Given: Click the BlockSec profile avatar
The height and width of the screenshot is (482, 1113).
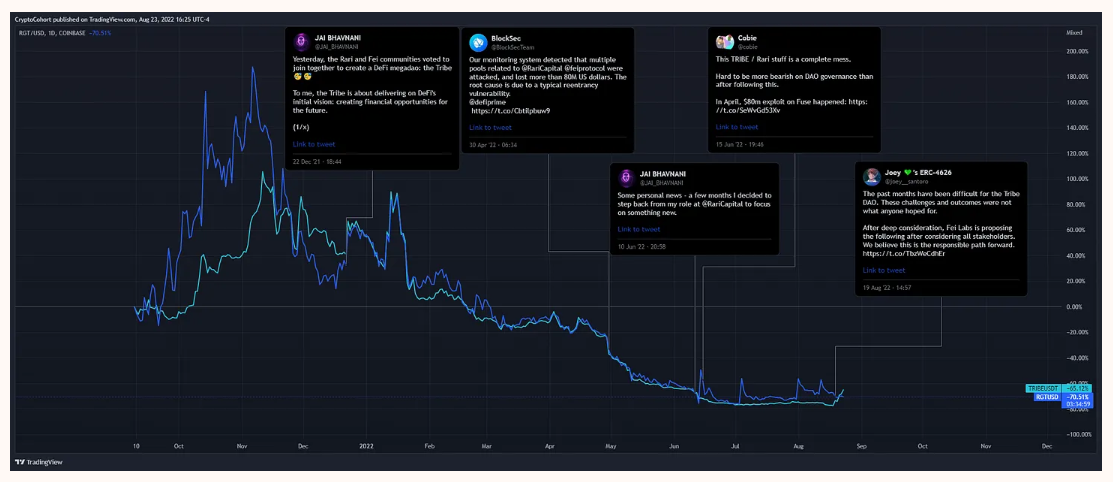Looking at the screenshot, I should [477, 42].
